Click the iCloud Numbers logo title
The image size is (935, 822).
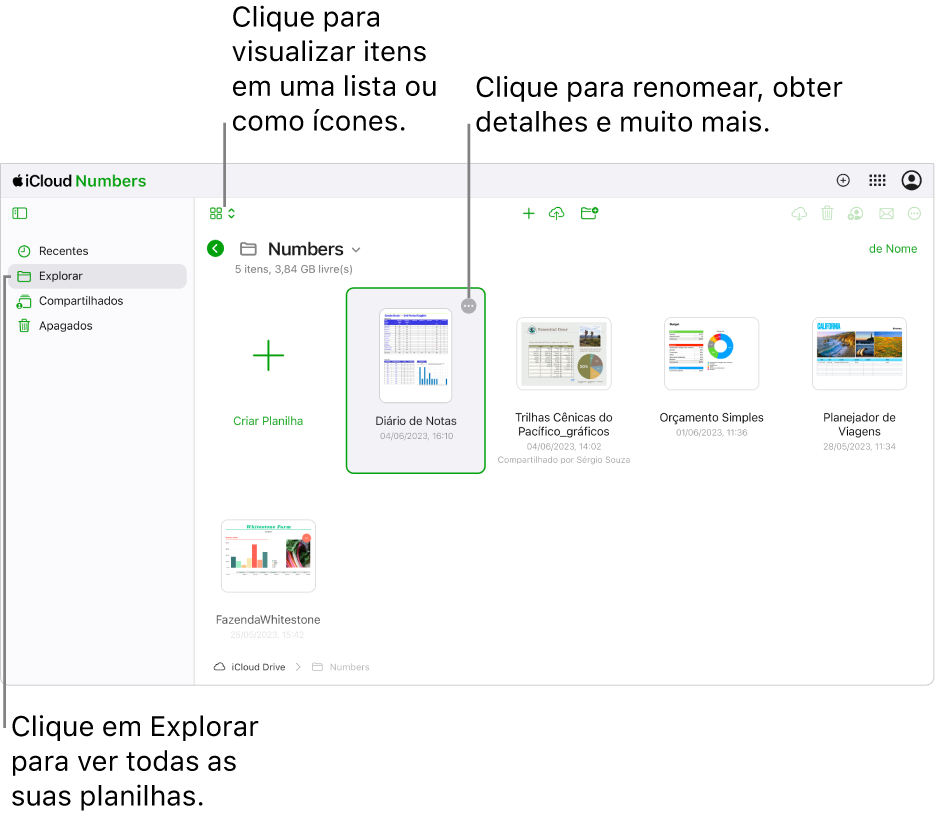pyautogui.click(x=79, y=181)
